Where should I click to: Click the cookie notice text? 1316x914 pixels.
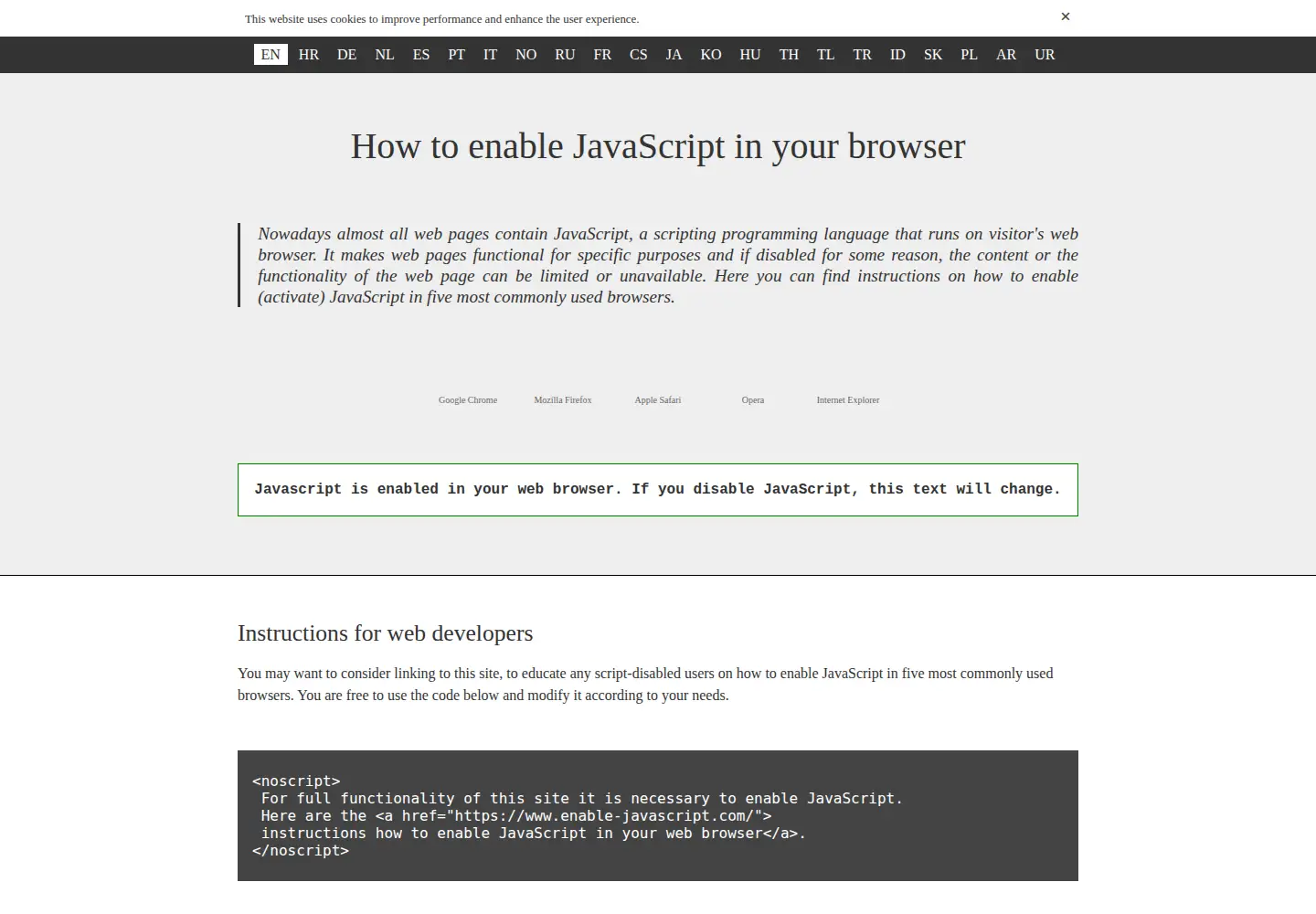tap(442, 19)
